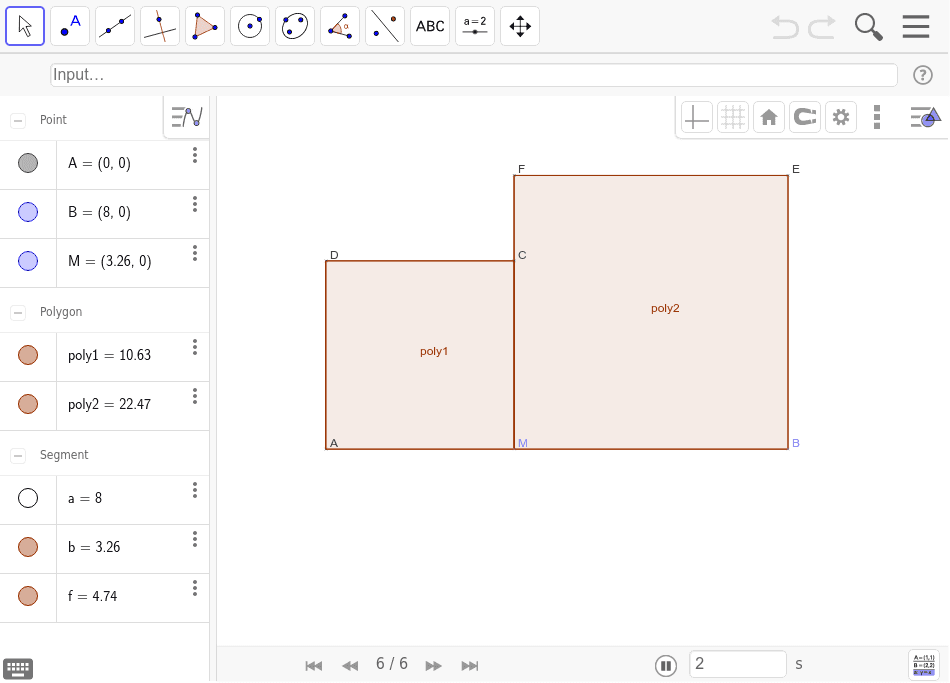Select the Point tool
The image size is (950, 683).
click(x=70, y=26)
